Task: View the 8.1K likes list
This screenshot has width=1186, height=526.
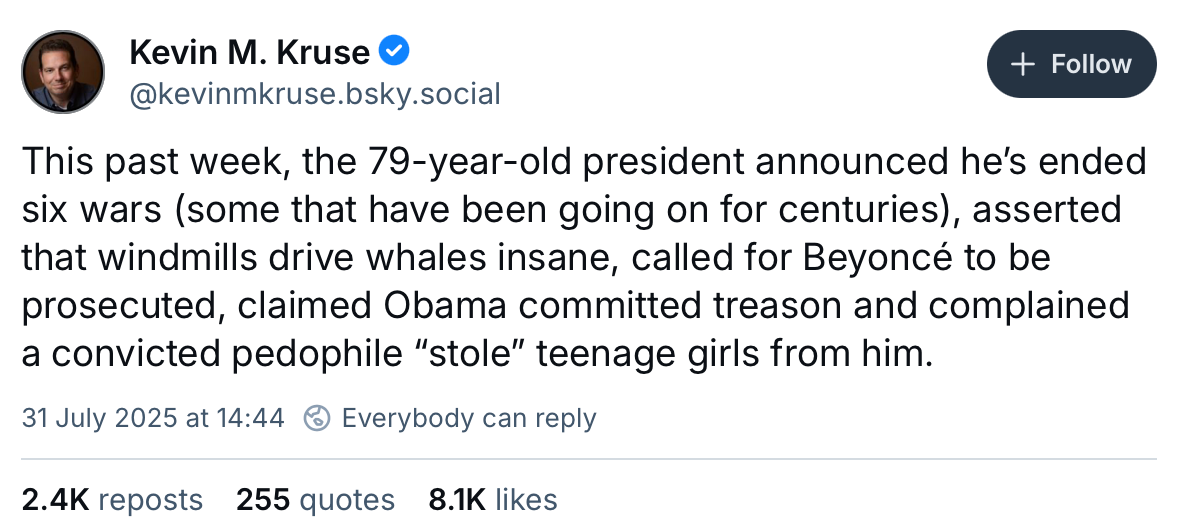Action: click(x=492, y=499)
